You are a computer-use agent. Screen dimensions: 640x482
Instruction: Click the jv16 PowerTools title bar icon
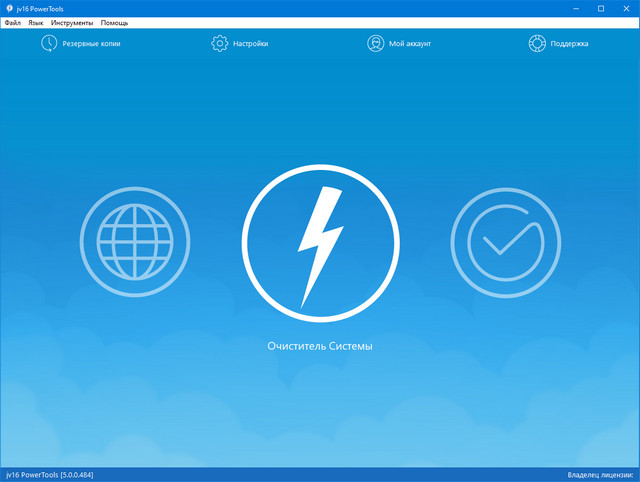click(x=9, y=8)
